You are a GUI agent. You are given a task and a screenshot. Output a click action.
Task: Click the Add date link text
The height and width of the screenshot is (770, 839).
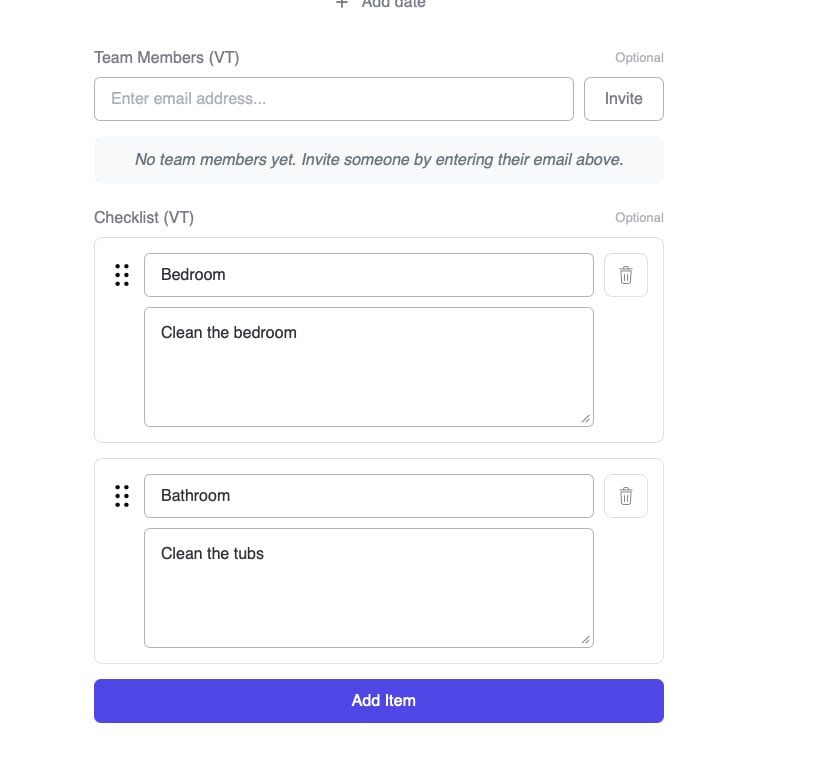pyautogui.click(x=393, y=4)
